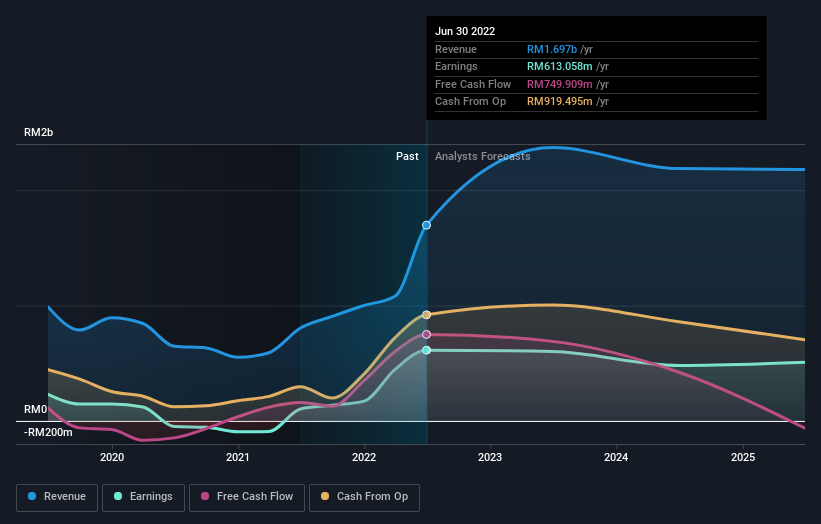Screen dimensions: 821x524
Task: Click the RM2b y-axis label
Action: pyautogui.click(x=38, y=132)
